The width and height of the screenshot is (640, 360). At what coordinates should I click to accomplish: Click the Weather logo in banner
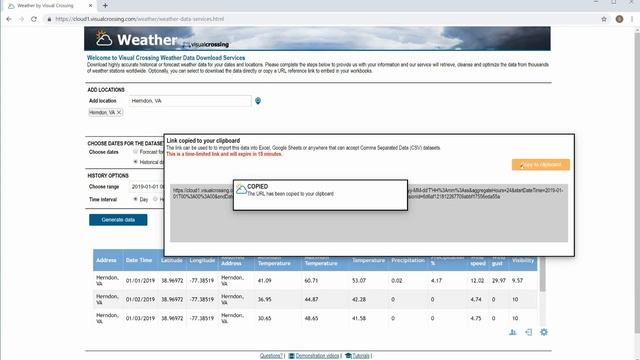[136, 40]
